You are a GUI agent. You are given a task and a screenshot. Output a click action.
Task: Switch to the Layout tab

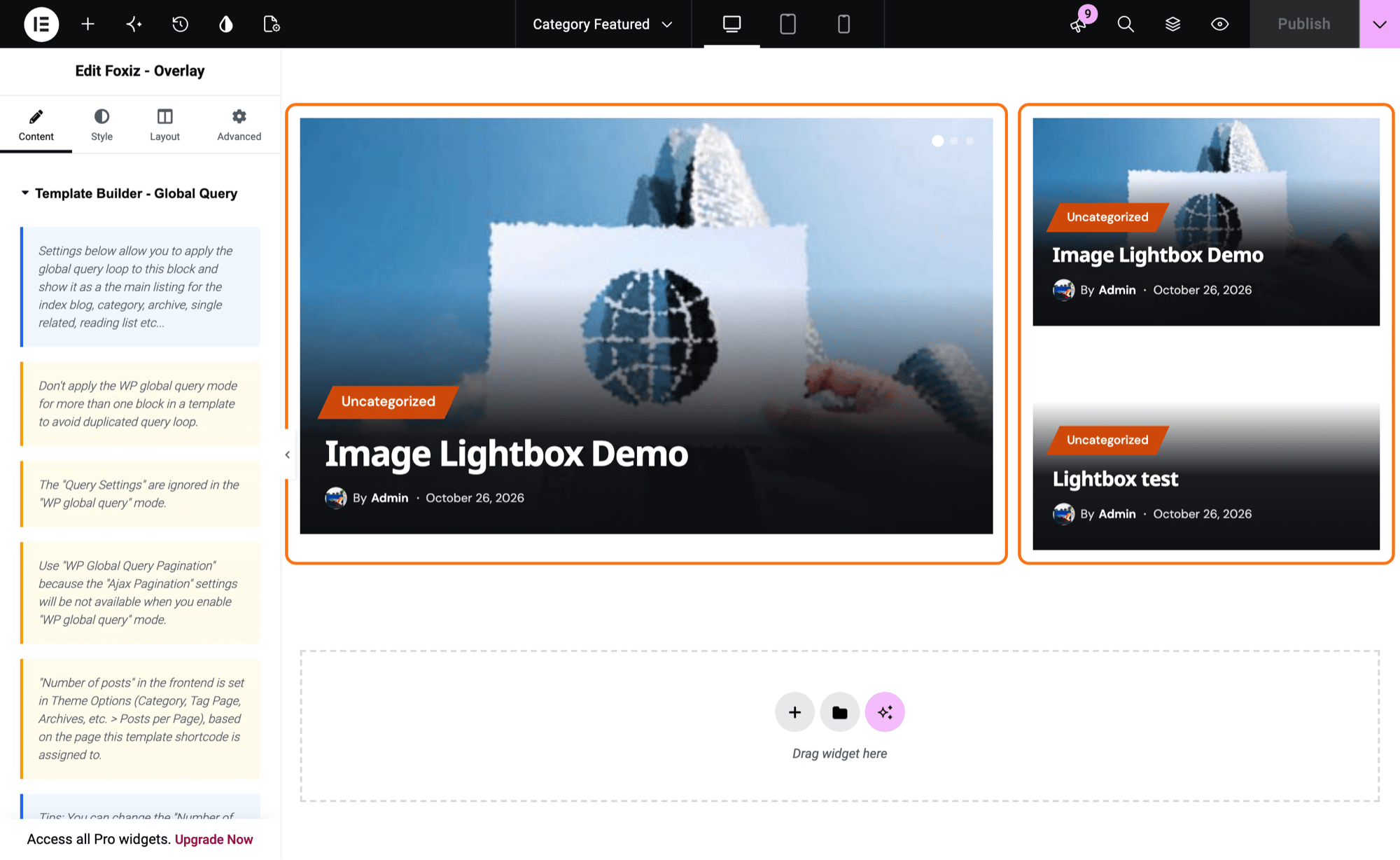point(164,126)
